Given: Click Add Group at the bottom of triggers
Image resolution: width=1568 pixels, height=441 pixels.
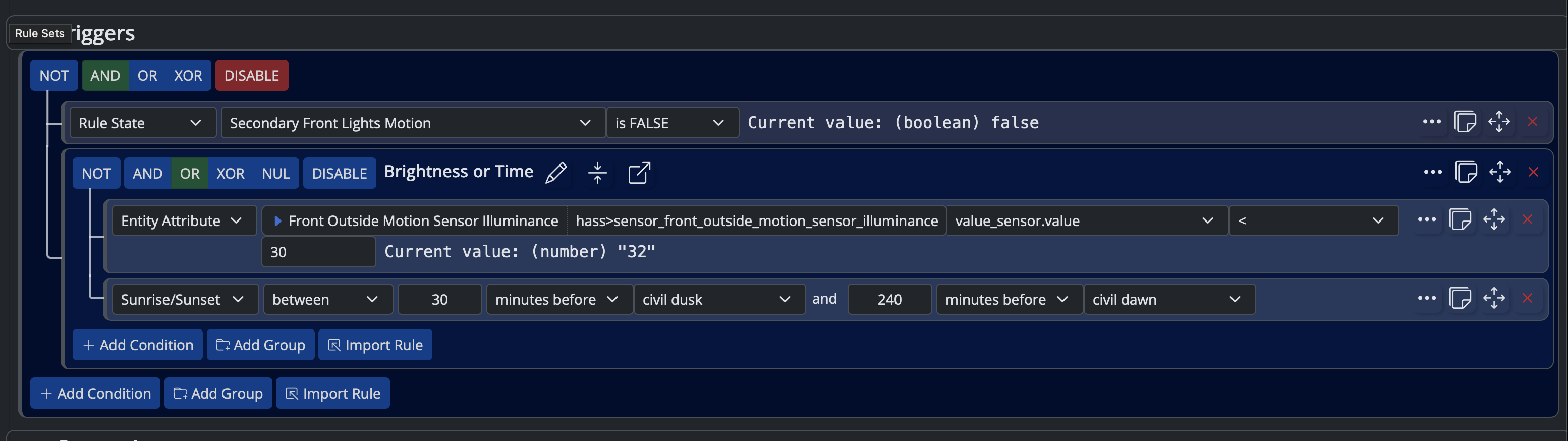Looking at the screenshot, I should pos(218,394).
